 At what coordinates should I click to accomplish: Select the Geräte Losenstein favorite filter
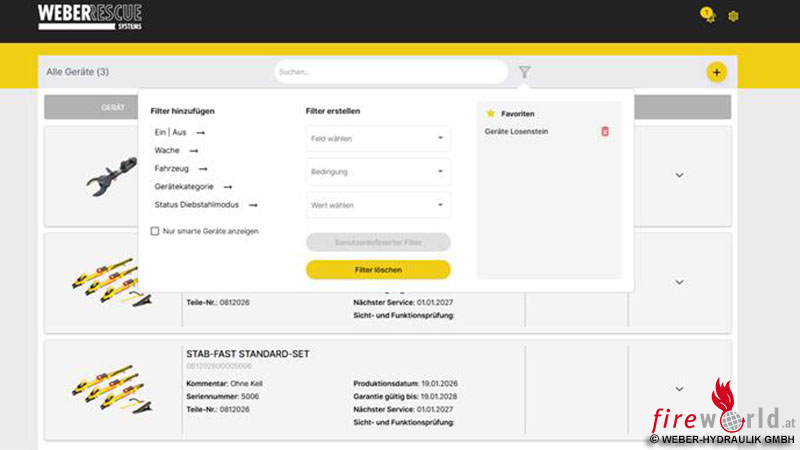tap(516, 132)
